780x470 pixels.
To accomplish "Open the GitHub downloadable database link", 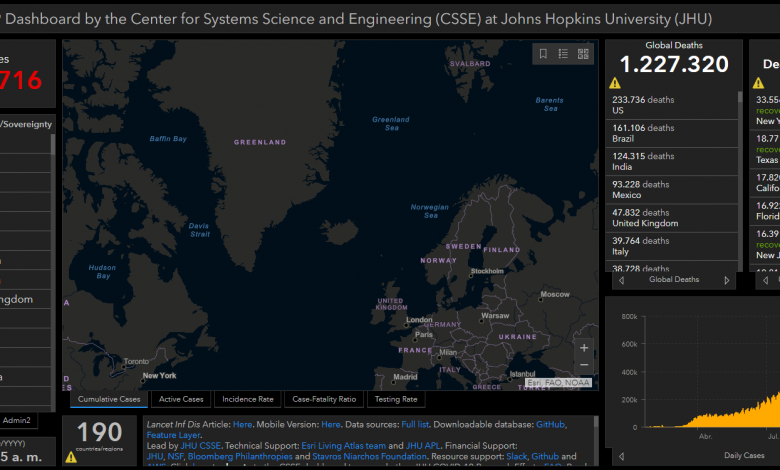I will 550,424.
